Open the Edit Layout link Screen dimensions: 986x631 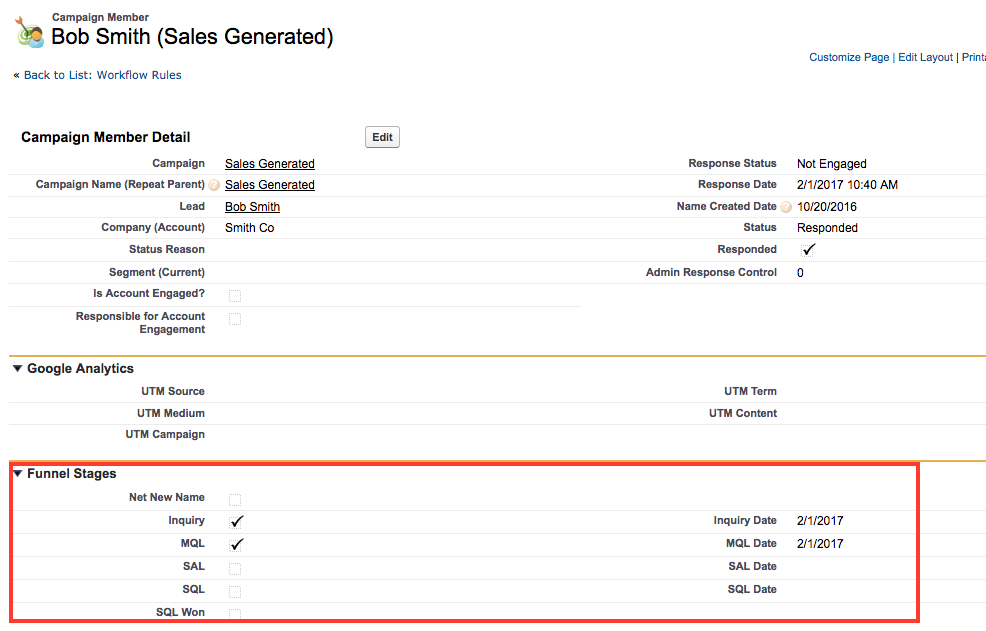926,57
